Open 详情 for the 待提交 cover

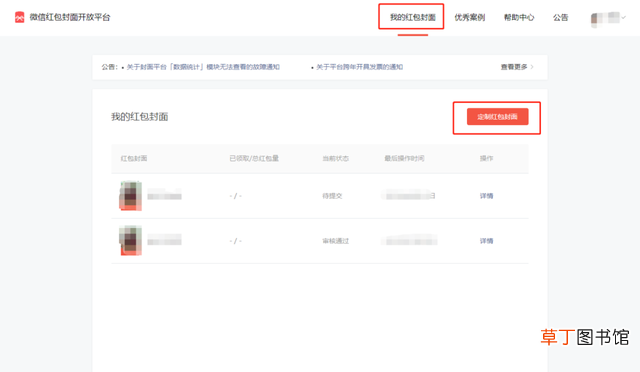pyautogui.click(x=487, y=196)
